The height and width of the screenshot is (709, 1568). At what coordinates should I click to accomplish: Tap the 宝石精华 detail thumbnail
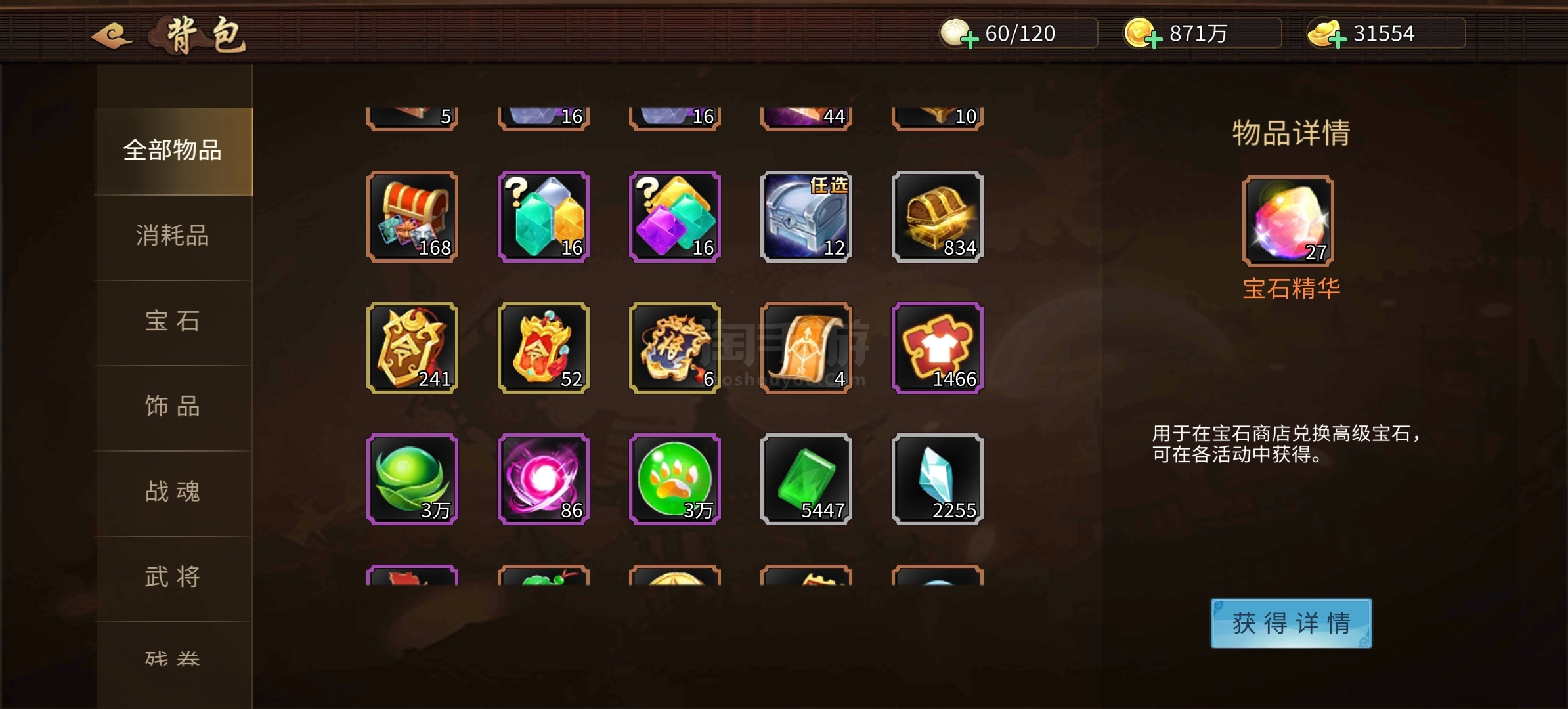tap(1288, 221)
